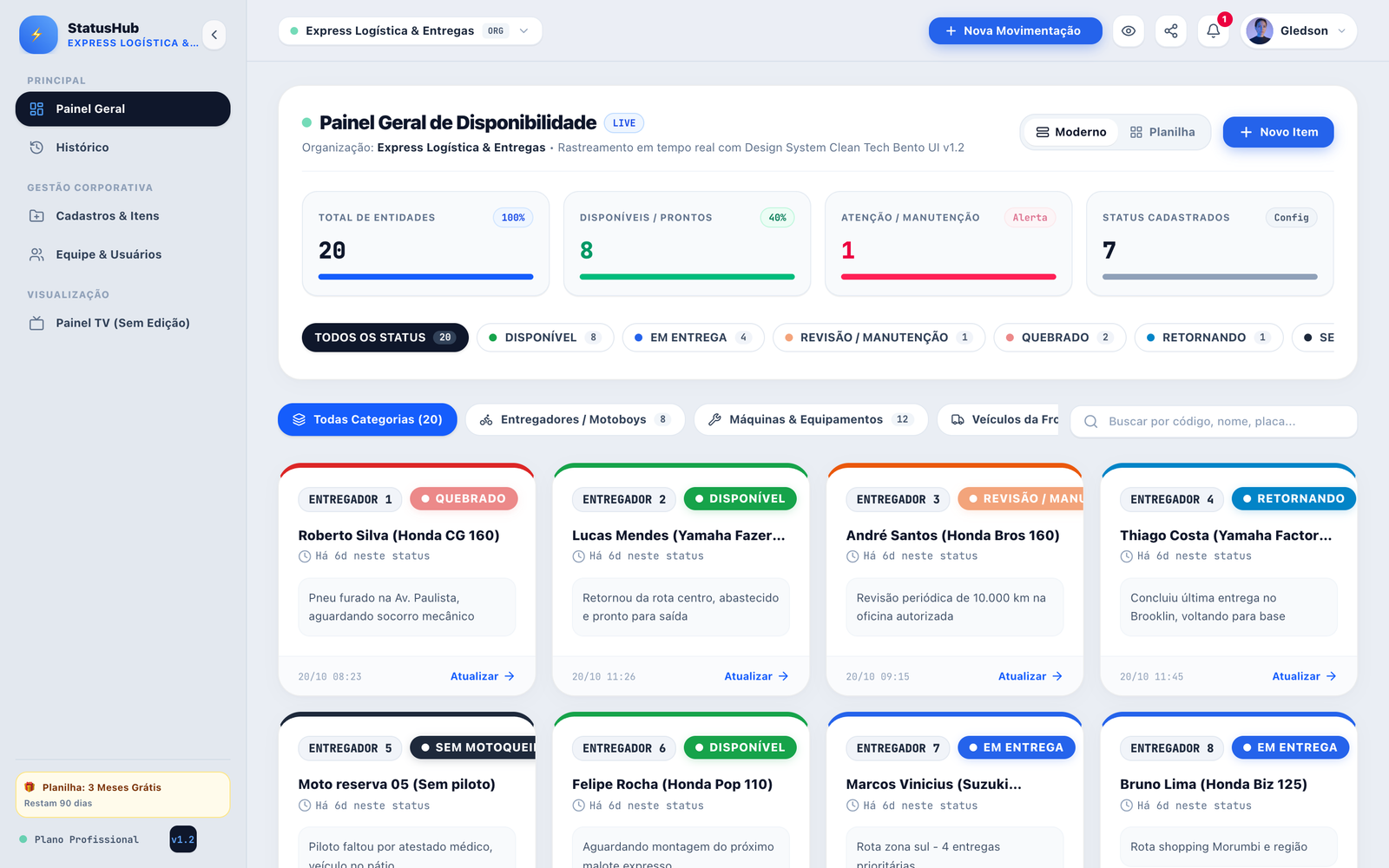Screen dimensions: 1389x868
Task: Select Entregadores / Motoboys category
Action: tap(575, 419)
